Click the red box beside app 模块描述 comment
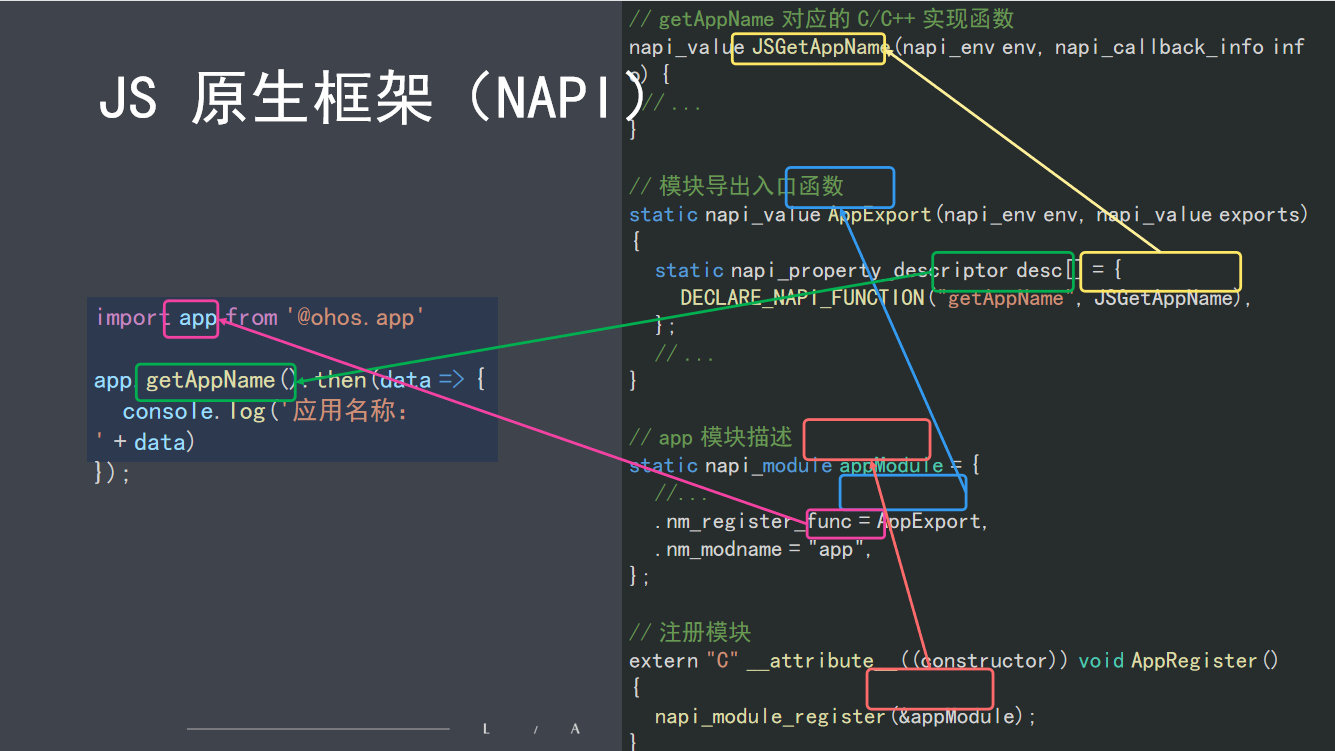 pos(866,439)
